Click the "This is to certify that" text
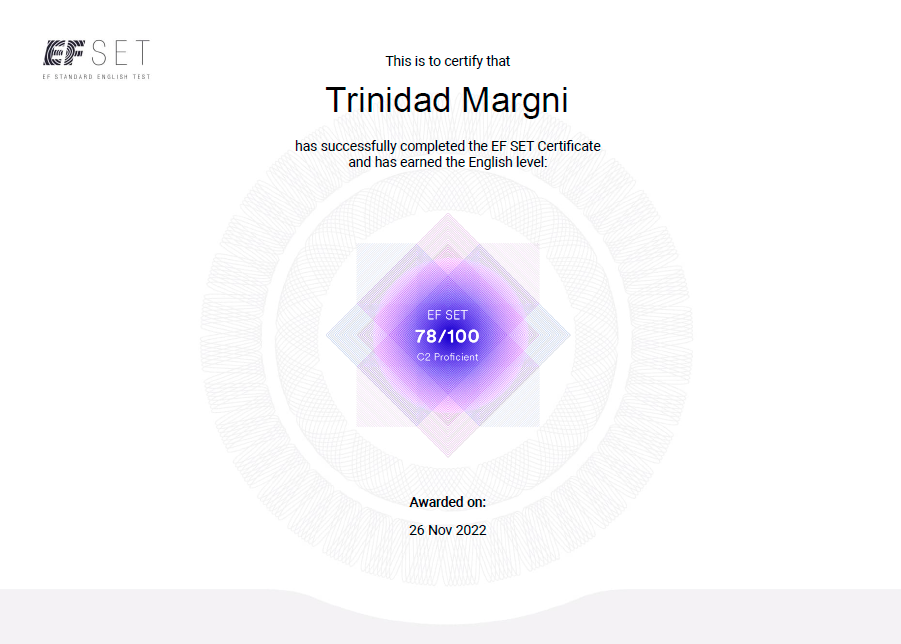The height and width of the screenshot is (644, 901). point(448,61)
